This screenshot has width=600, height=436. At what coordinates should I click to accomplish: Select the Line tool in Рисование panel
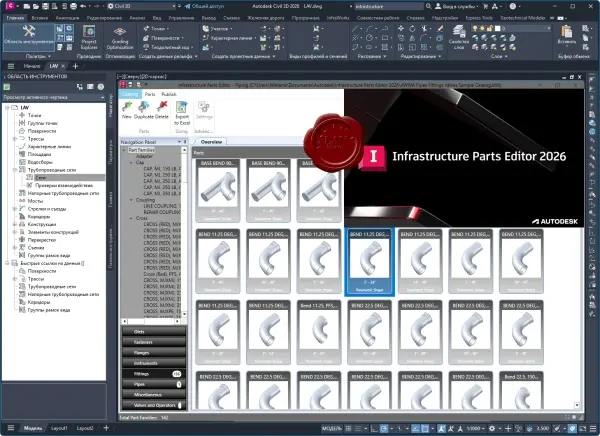pos(355,28)
